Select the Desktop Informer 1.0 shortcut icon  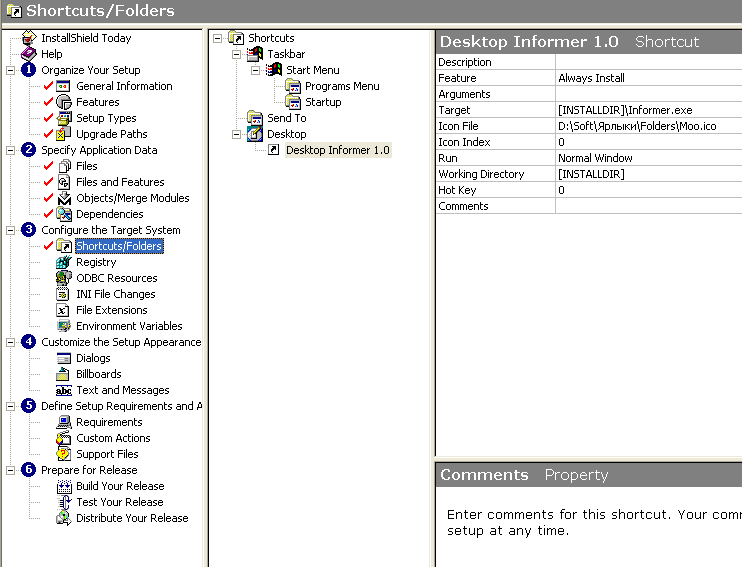coord(274,150)
